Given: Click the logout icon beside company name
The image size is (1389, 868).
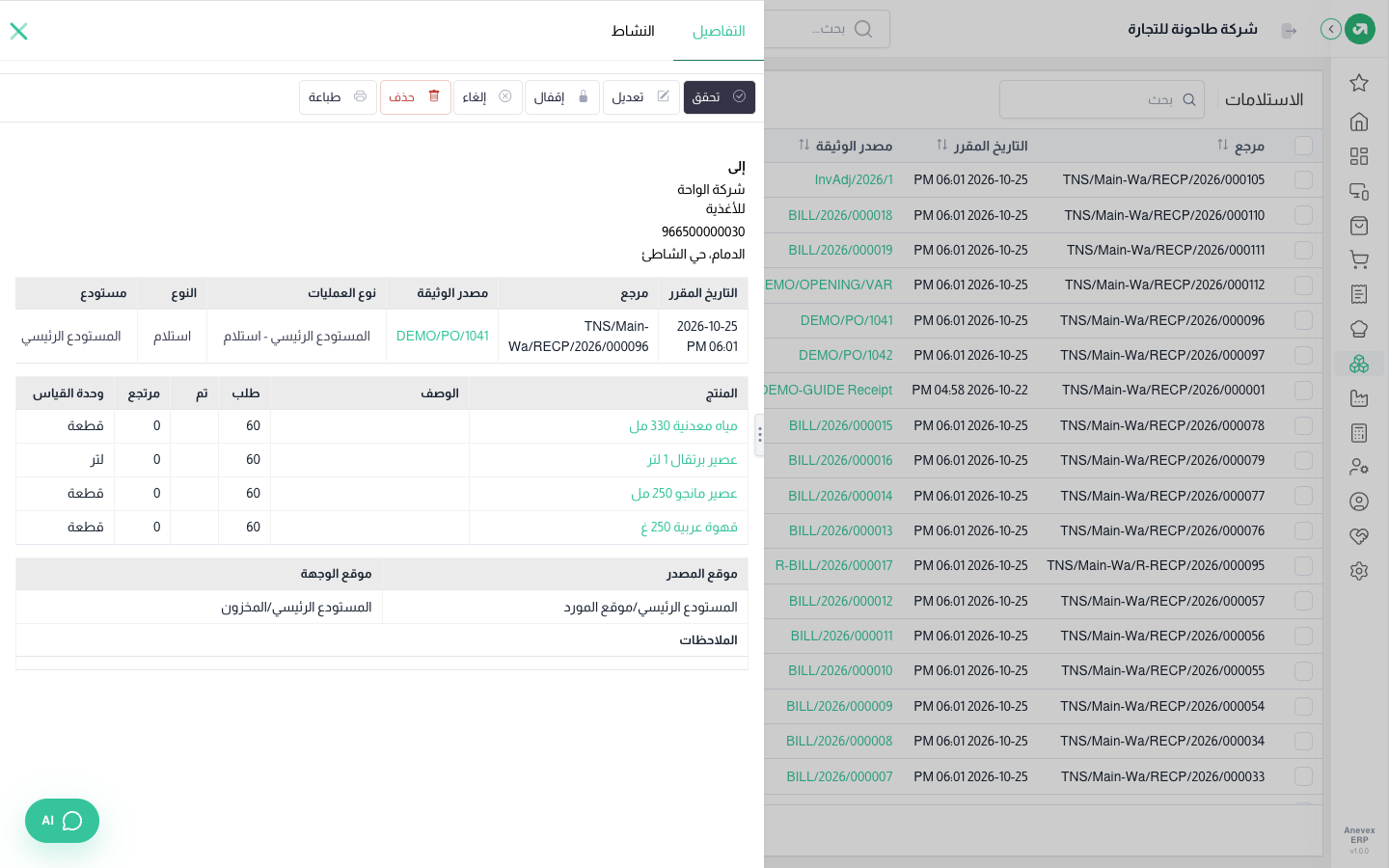Looking at the screenshot, I should click(x=1289, y=31).
